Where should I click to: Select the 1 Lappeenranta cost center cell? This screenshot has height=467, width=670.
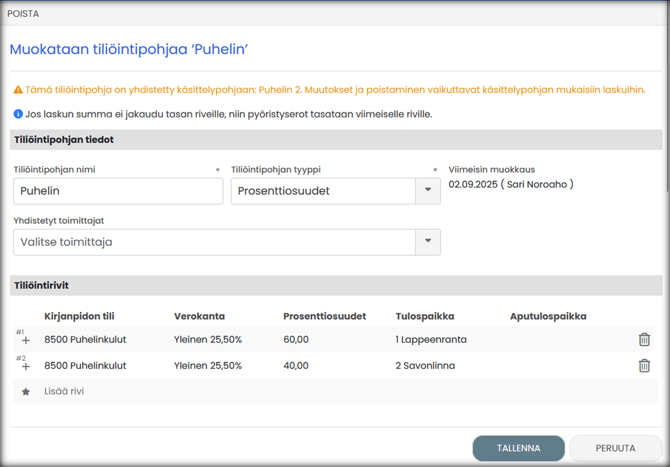pyautogui.click(x=431, y=340)
